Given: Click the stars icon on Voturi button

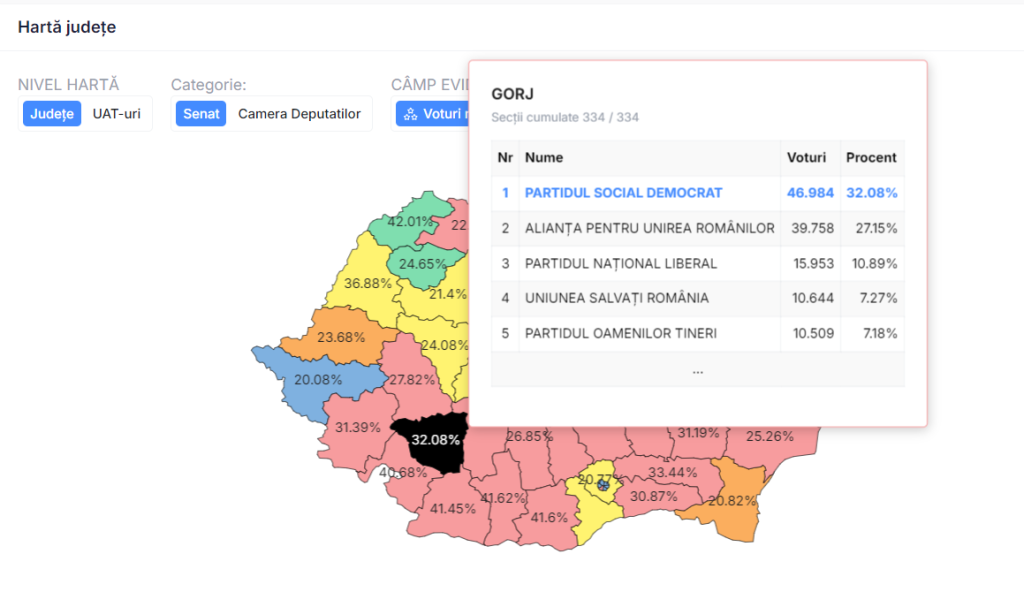Looking at the screenshot, I should pos(410,114).
